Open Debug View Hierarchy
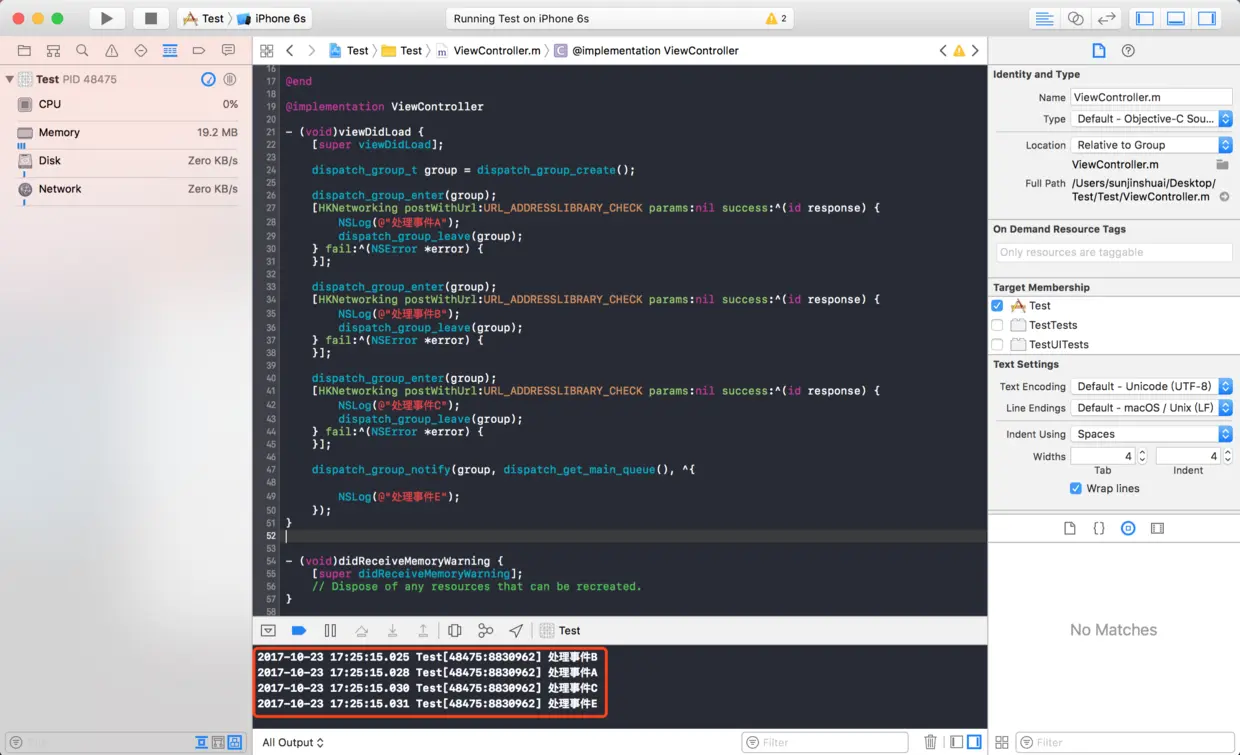 (454, 630)
